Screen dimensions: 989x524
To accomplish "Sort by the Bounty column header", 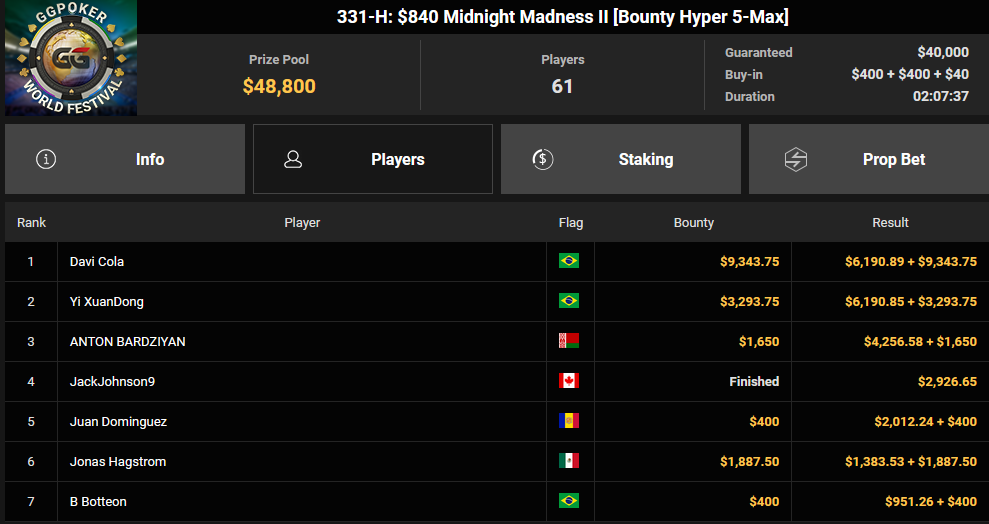I will pos(693,223).
